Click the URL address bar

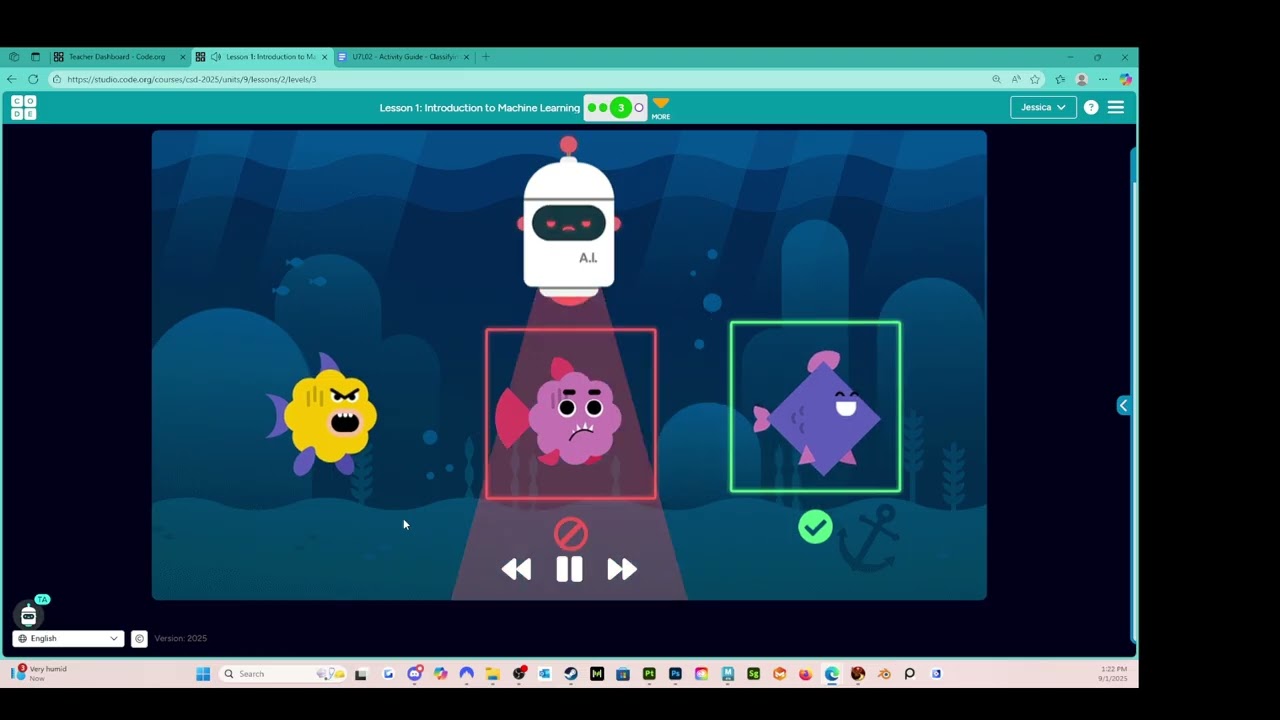click(520, 79)
